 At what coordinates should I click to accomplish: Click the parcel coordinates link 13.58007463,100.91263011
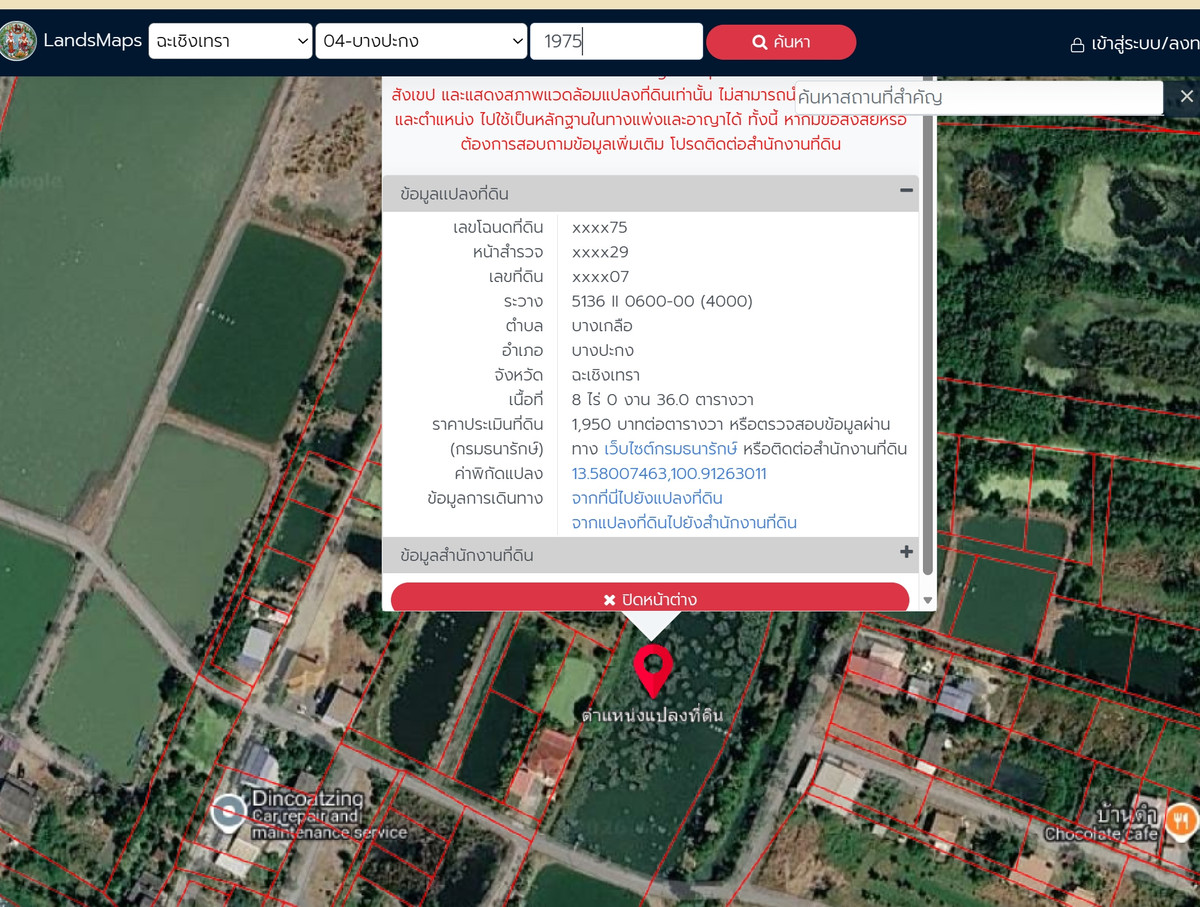(669, 474)
